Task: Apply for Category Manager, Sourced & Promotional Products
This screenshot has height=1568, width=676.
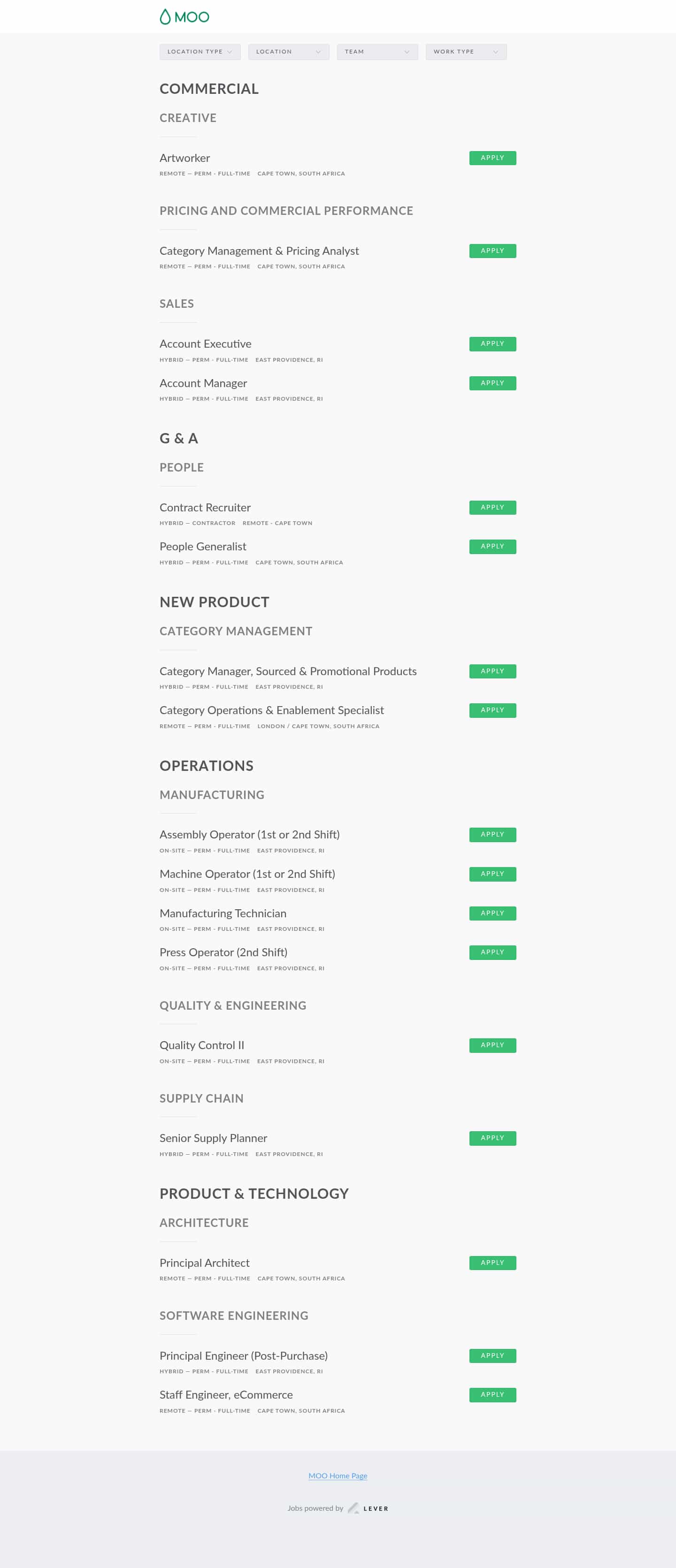Action: [x=492, y=671]
